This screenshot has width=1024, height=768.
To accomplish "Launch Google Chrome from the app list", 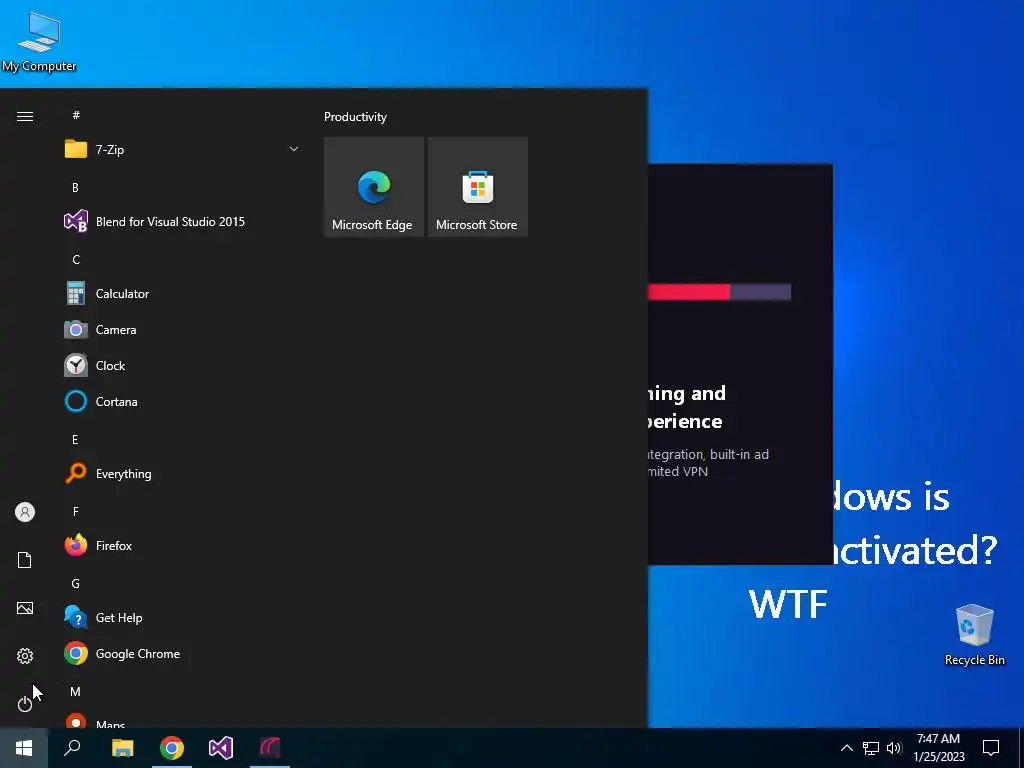I will [x=182, y=654].
